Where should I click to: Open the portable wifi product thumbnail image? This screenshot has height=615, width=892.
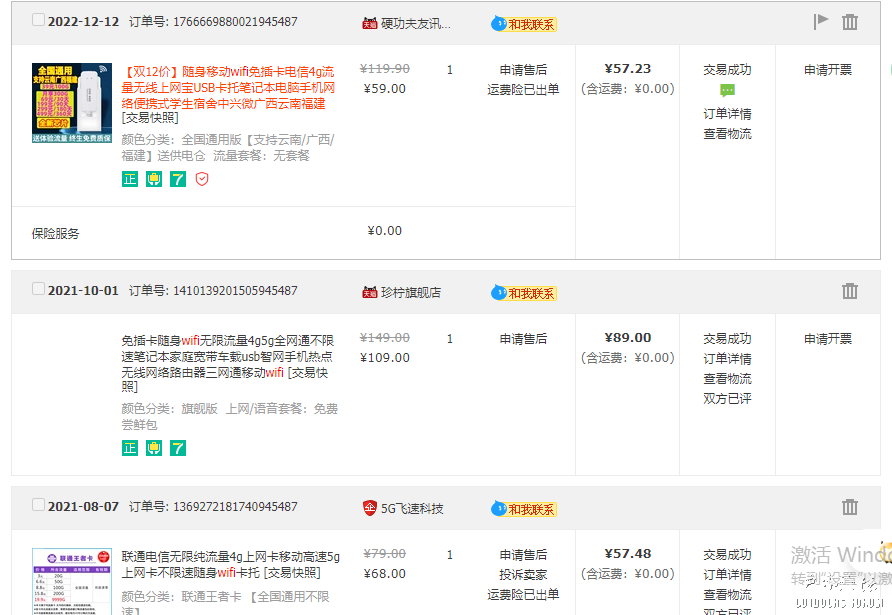click(x=72, y=103)
